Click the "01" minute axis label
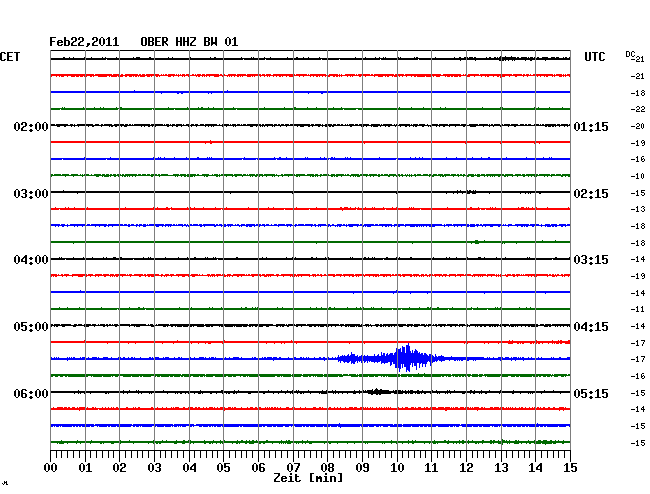Image resolution: width=650 pixels, height=494 pixels. (85, 468)
